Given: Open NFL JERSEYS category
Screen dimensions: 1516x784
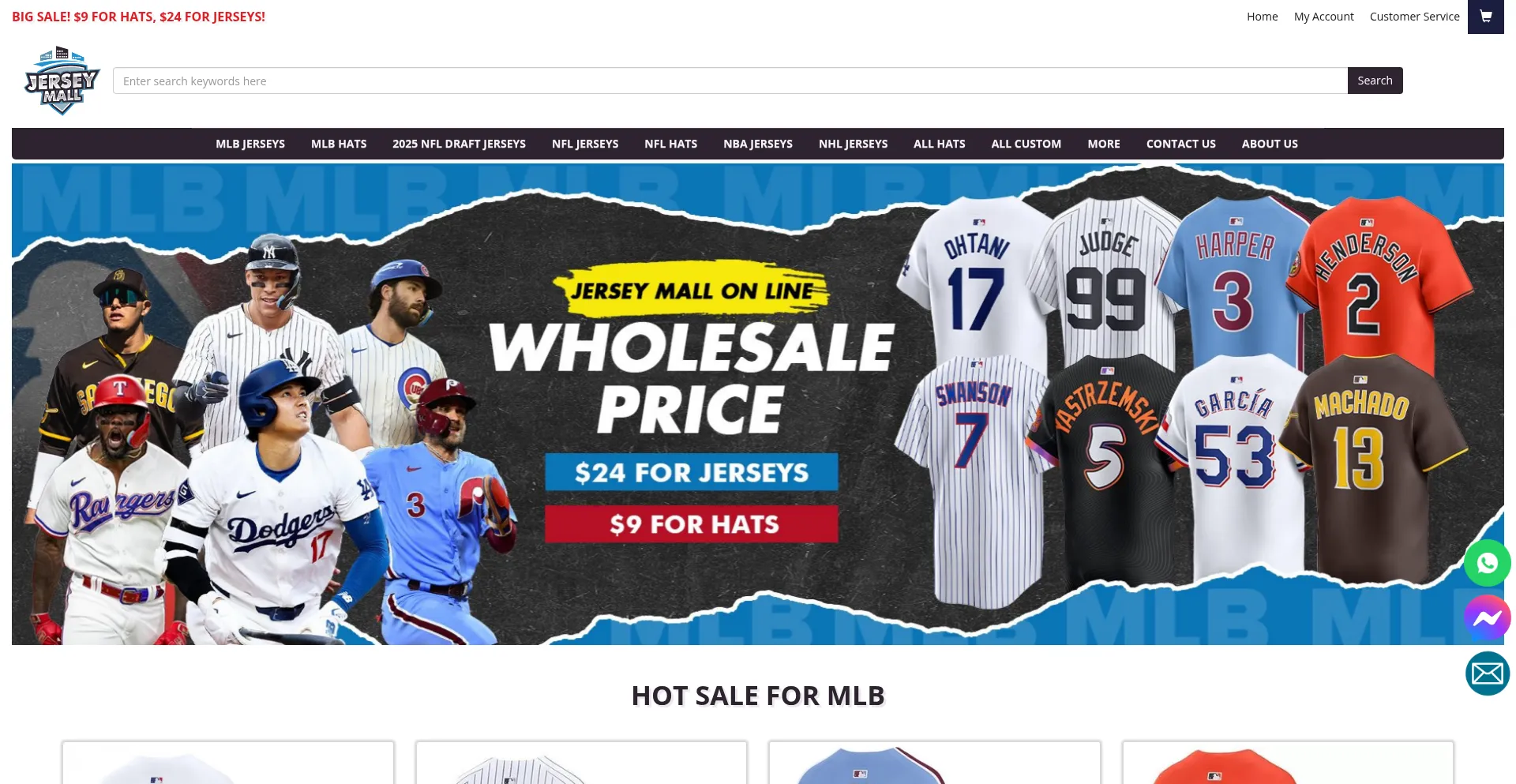Looking at the screenshot, I should click(585, 144).
